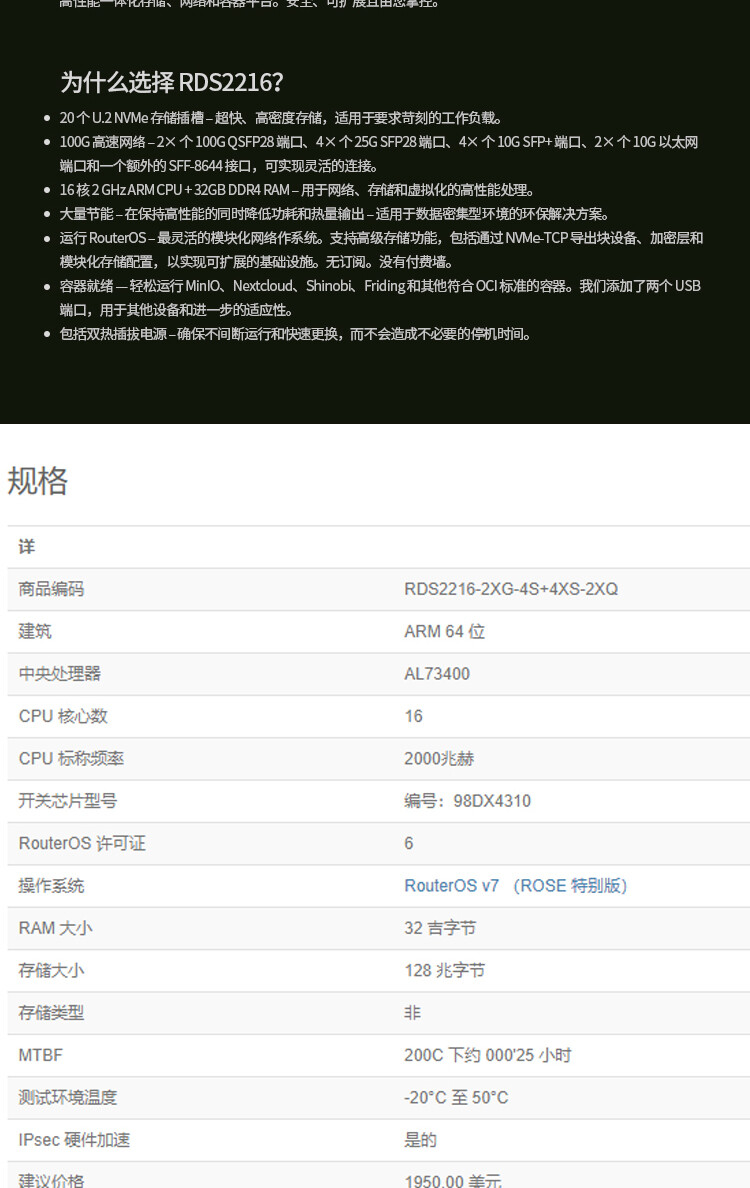This screenshot has height=1188, width=750.
Task: Click the 开关芯片型号 label
Action: coord(67,801)
